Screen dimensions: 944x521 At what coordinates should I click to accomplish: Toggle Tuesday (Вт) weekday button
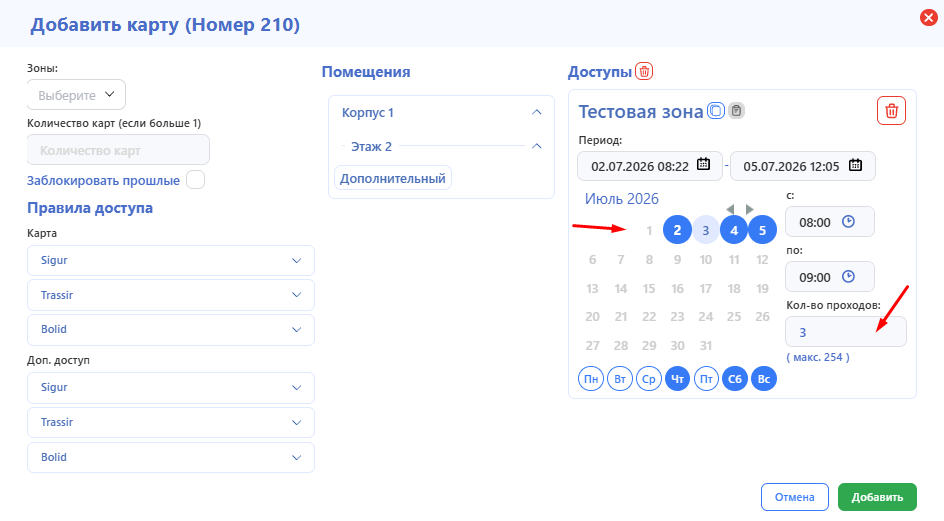click(620, 379)
